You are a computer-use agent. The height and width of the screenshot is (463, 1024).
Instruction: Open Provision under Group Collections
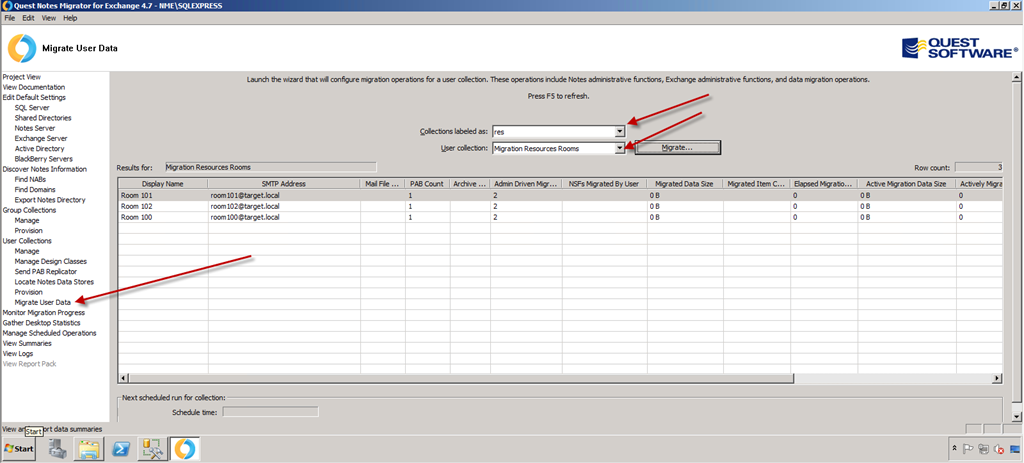[x=29, y=231]
